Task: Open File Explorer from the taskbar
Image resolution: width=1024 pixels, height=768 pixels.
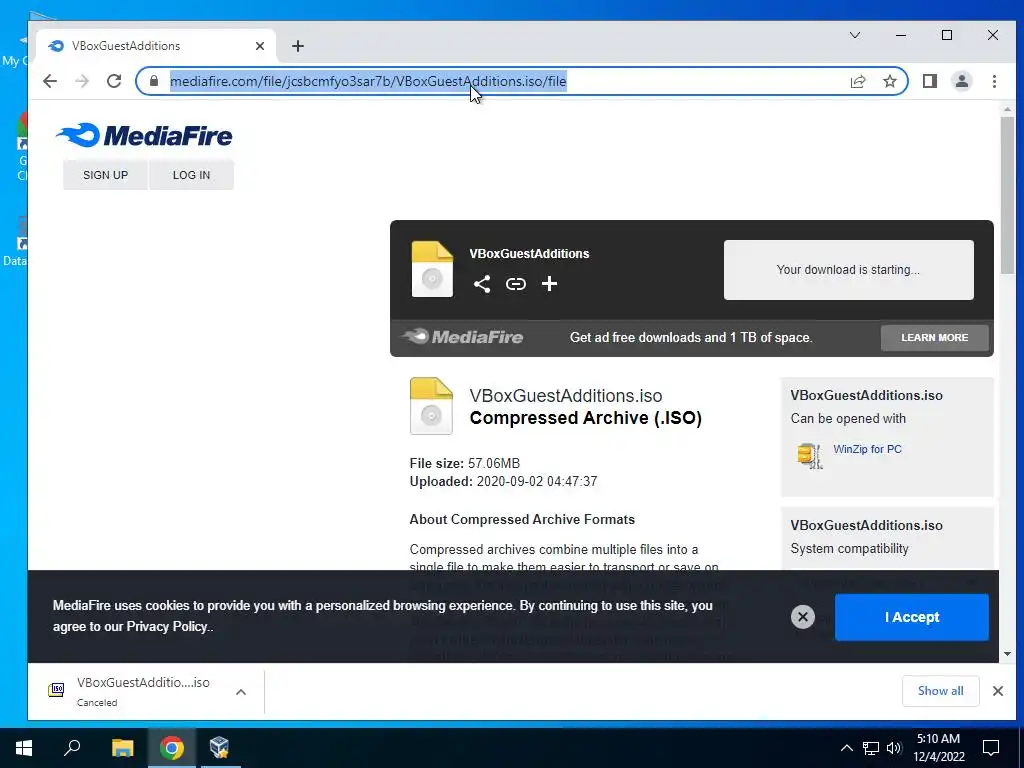Action: (x=122, y=748)
